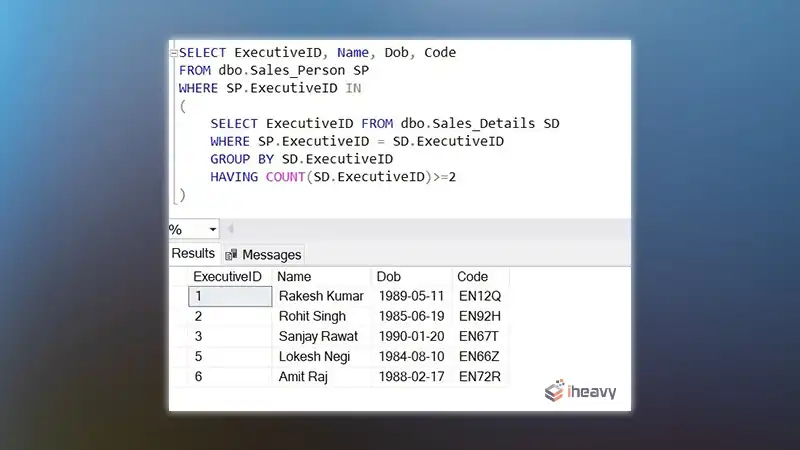
Task: Switch to the Results tab
Action: tap(193, 254)
